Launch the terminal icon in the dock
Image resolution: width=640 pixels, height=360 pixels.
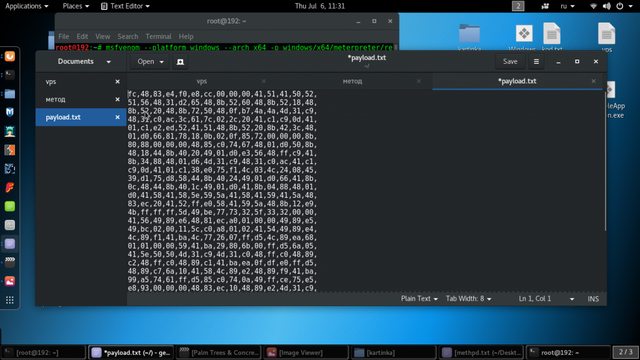pos(10,75)
